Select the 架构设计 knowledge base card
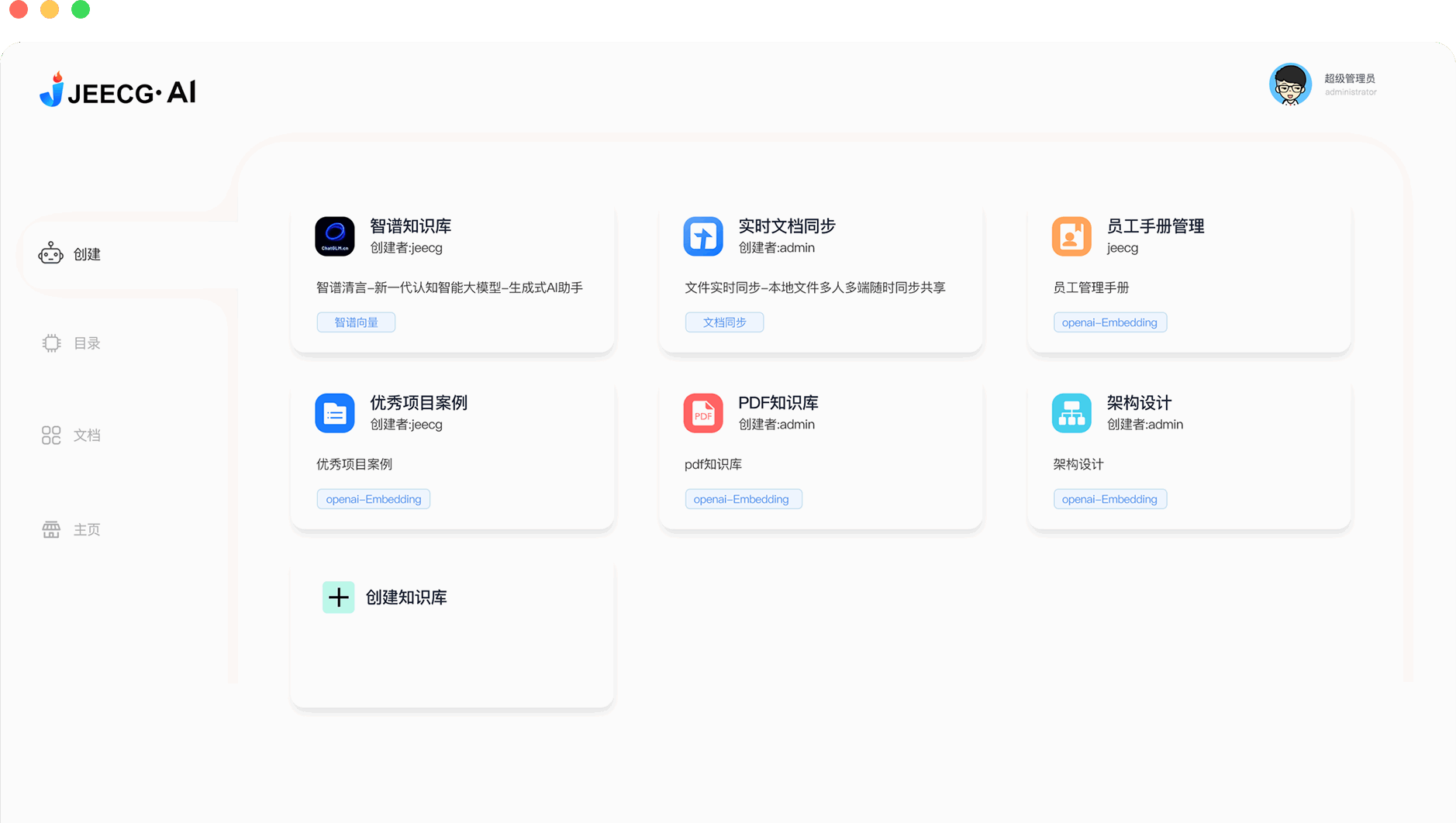Screen dimensions: 1456x823 (x=1189, y=456)
